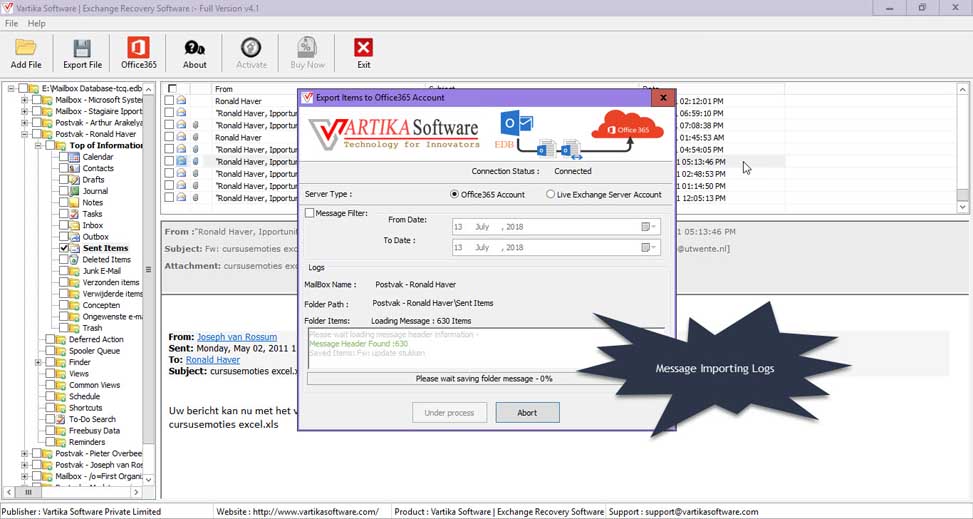This screenshot has width=973, height=519.
Task: Select Office365 Account radio button
Action: click(454, 194)
